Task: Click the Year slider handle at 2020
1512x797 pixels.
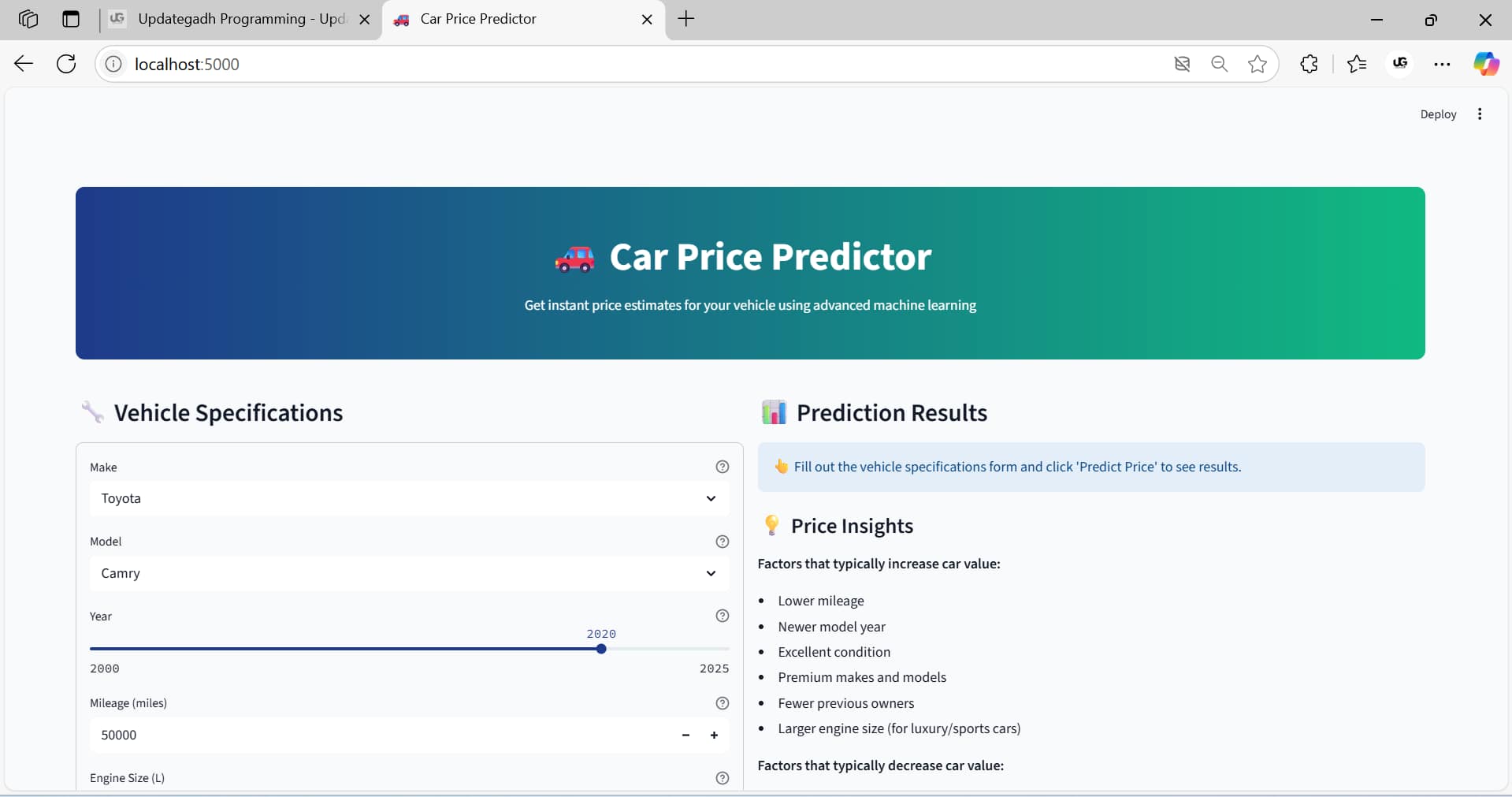Action: pos(601,649)
